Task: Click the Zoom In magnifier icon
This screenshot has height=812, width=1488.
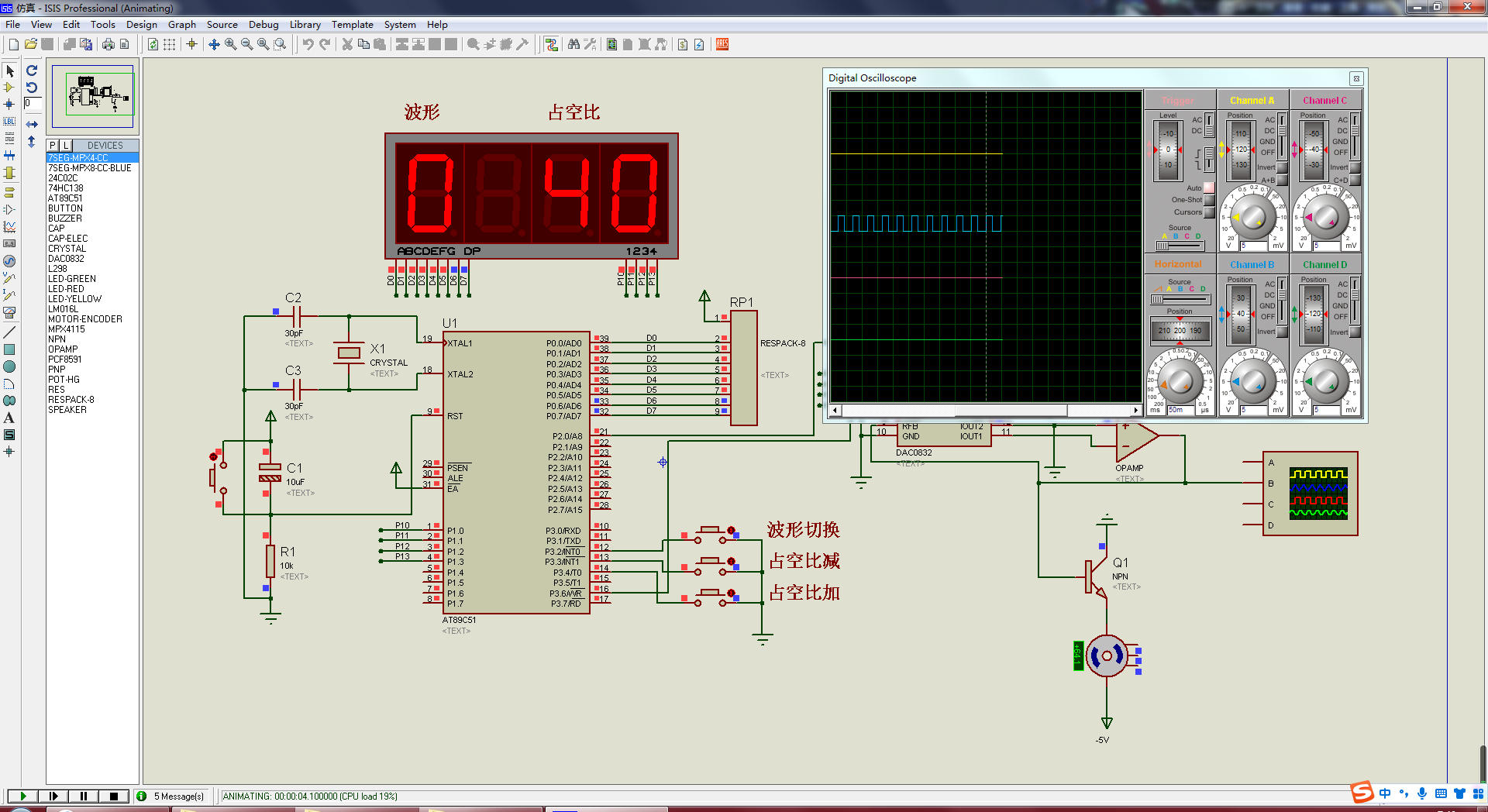Action: 231,45
